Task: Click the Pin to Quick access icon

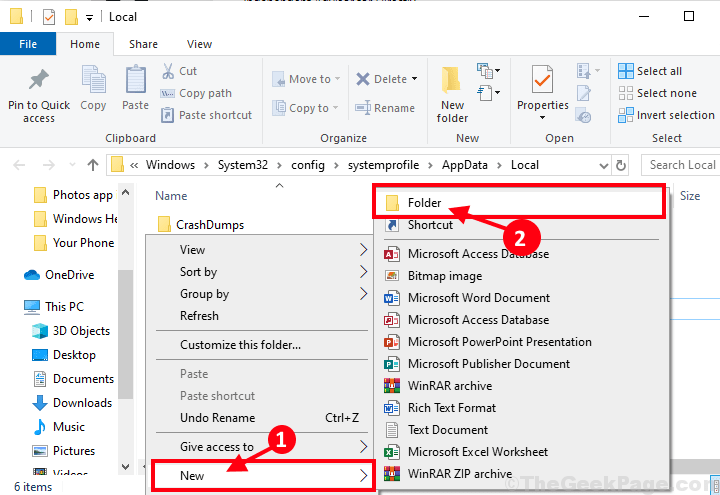Action: tap(39, 80)
